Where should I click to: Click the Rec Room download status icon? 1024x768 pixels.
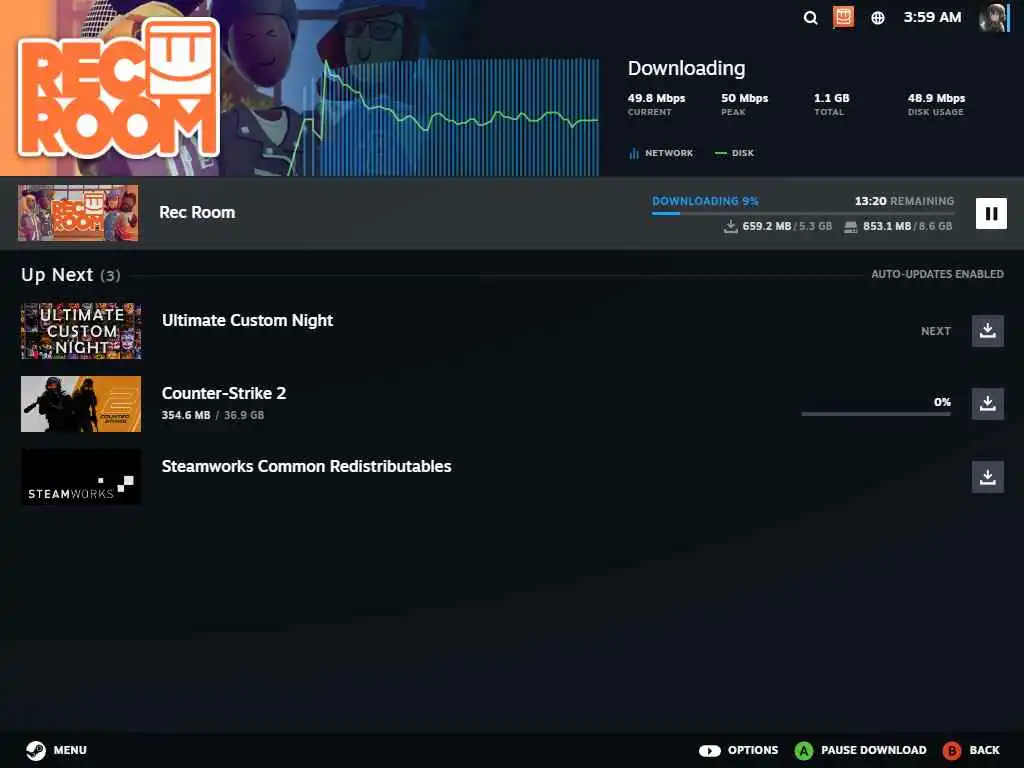click(843, 17)
